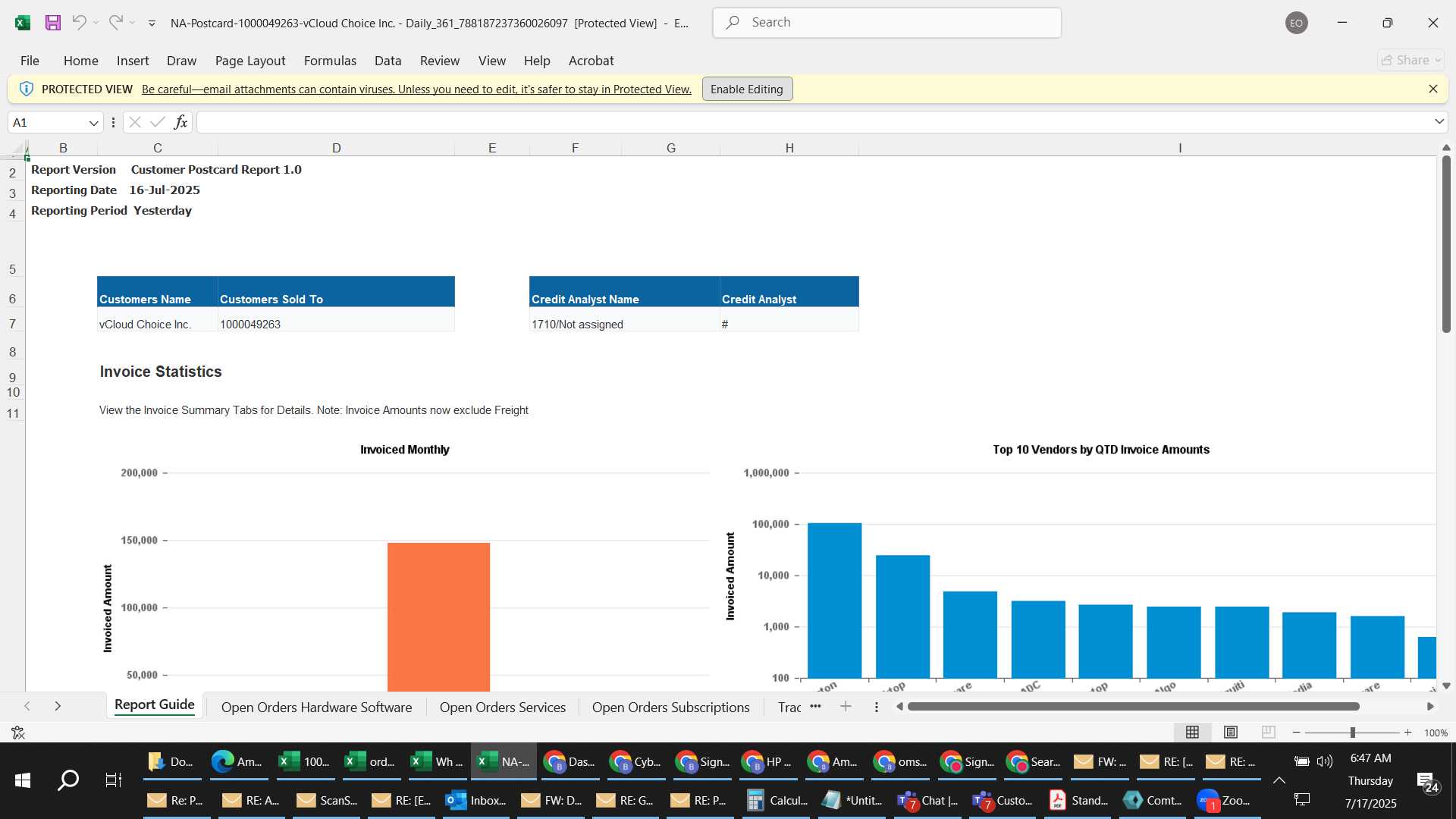The image size is (1456, 819).
Task: Open the Outlook Inbox taskbar item
Action: (x=476, y=800)
